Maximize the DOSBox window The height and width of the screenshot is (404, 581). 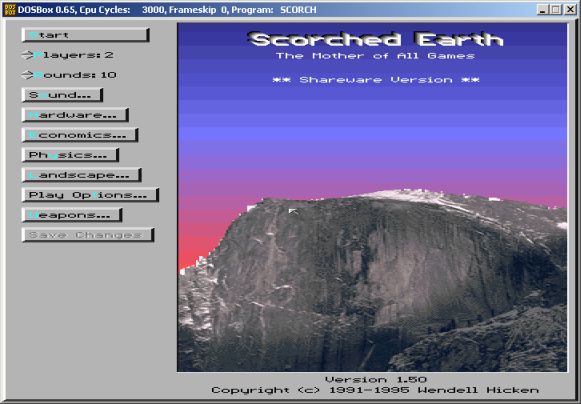[x=555, y=10]
